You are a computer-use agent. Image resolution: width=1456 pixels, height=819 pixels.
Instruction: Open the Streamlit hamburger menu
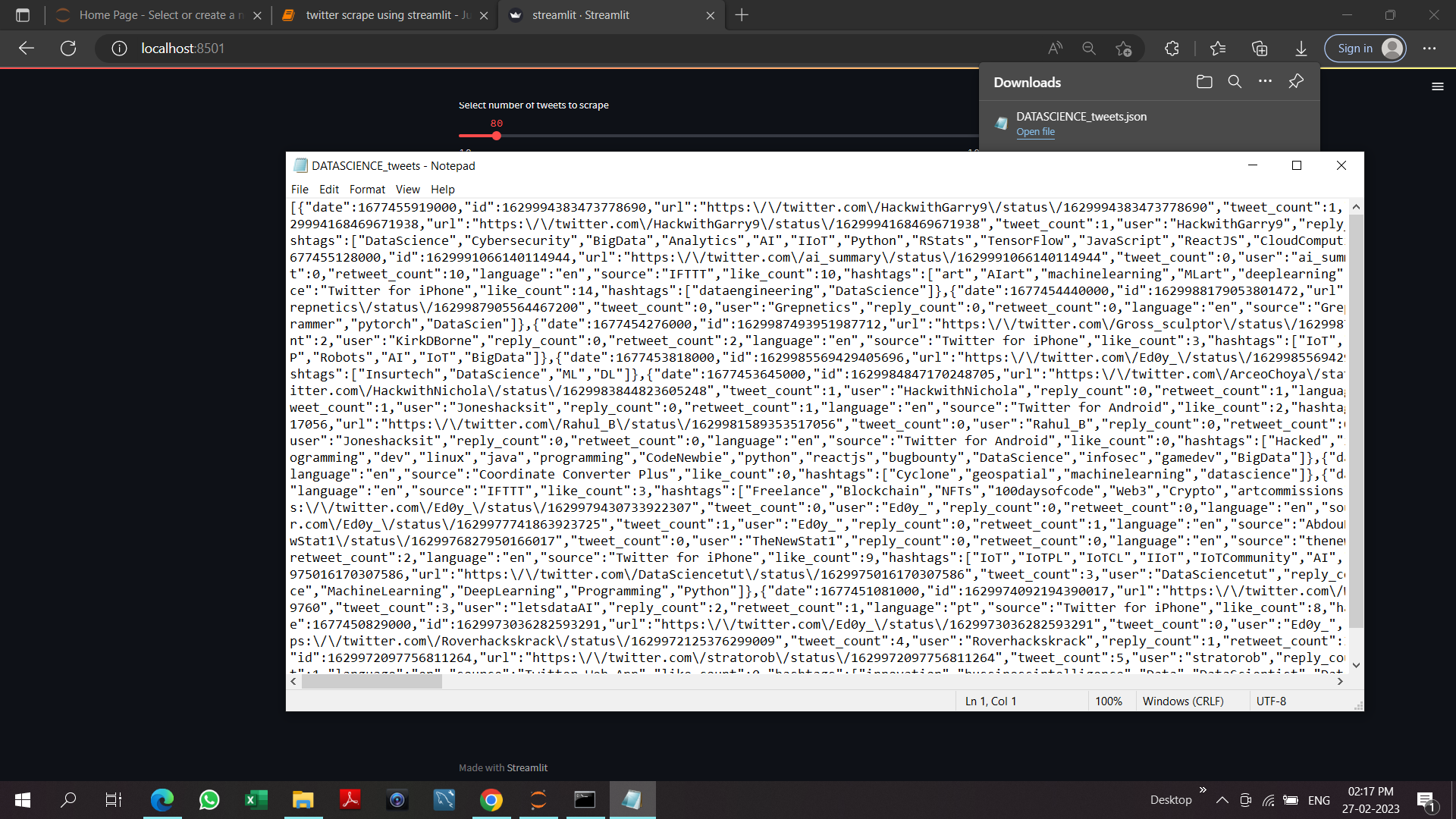[1438, 86]
